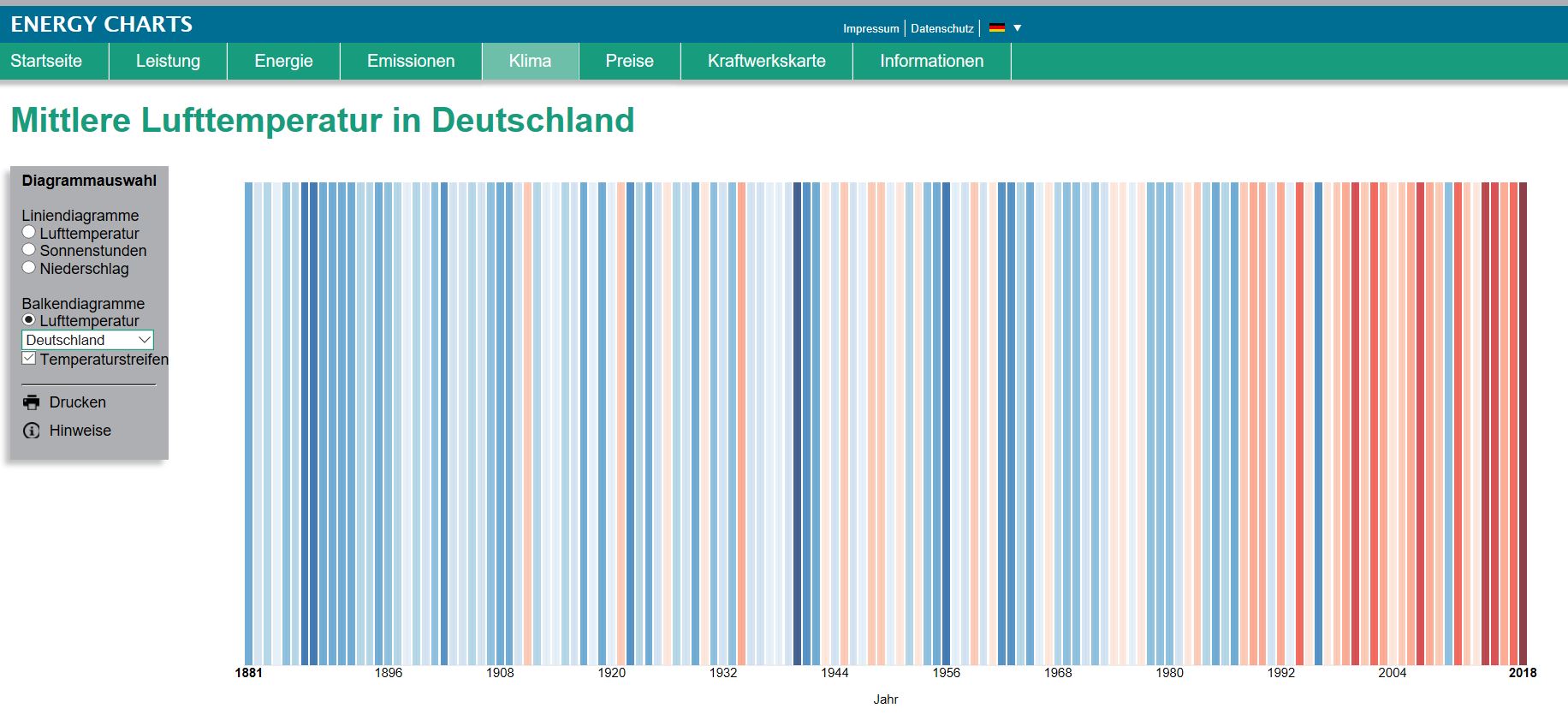Screen dimensions: 1568x720
Task: Click the Liniendiagramme section label
Action: (x=80, y=216)
